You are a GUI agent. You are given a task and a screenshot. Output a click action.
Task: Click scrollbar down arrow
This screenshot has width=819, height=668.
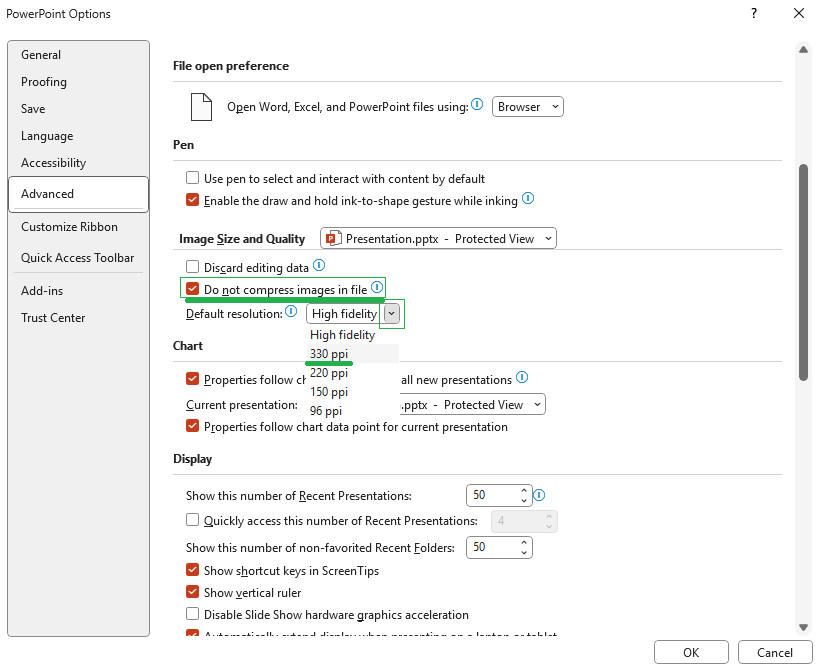coord(803,627)
